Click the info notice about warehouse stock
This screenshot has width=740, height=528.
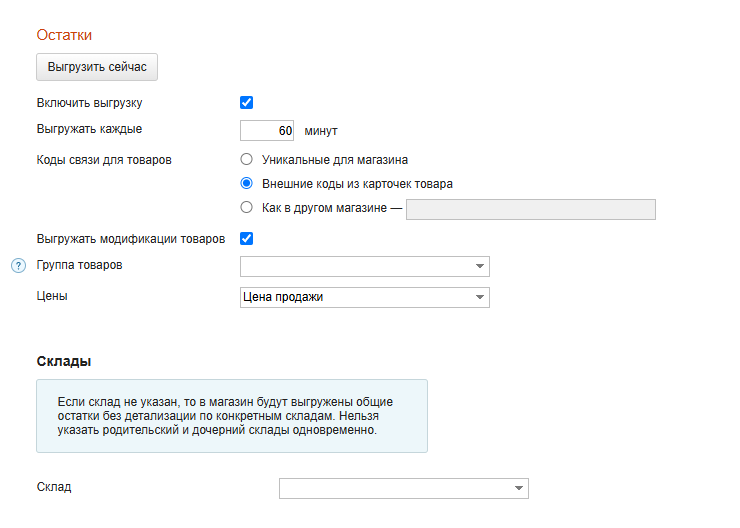point(231,416)
